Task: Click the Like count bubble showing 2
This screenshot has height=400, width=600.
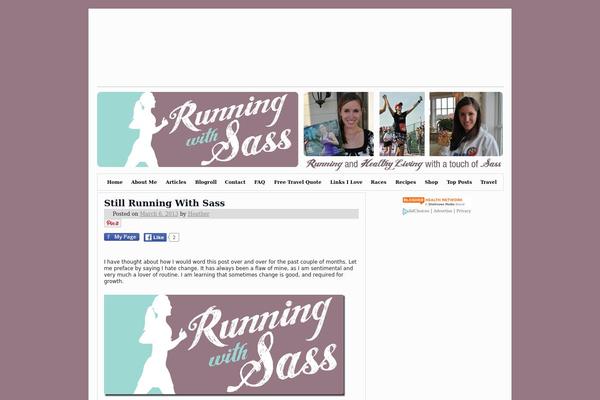Action: (x=174, y=237)
